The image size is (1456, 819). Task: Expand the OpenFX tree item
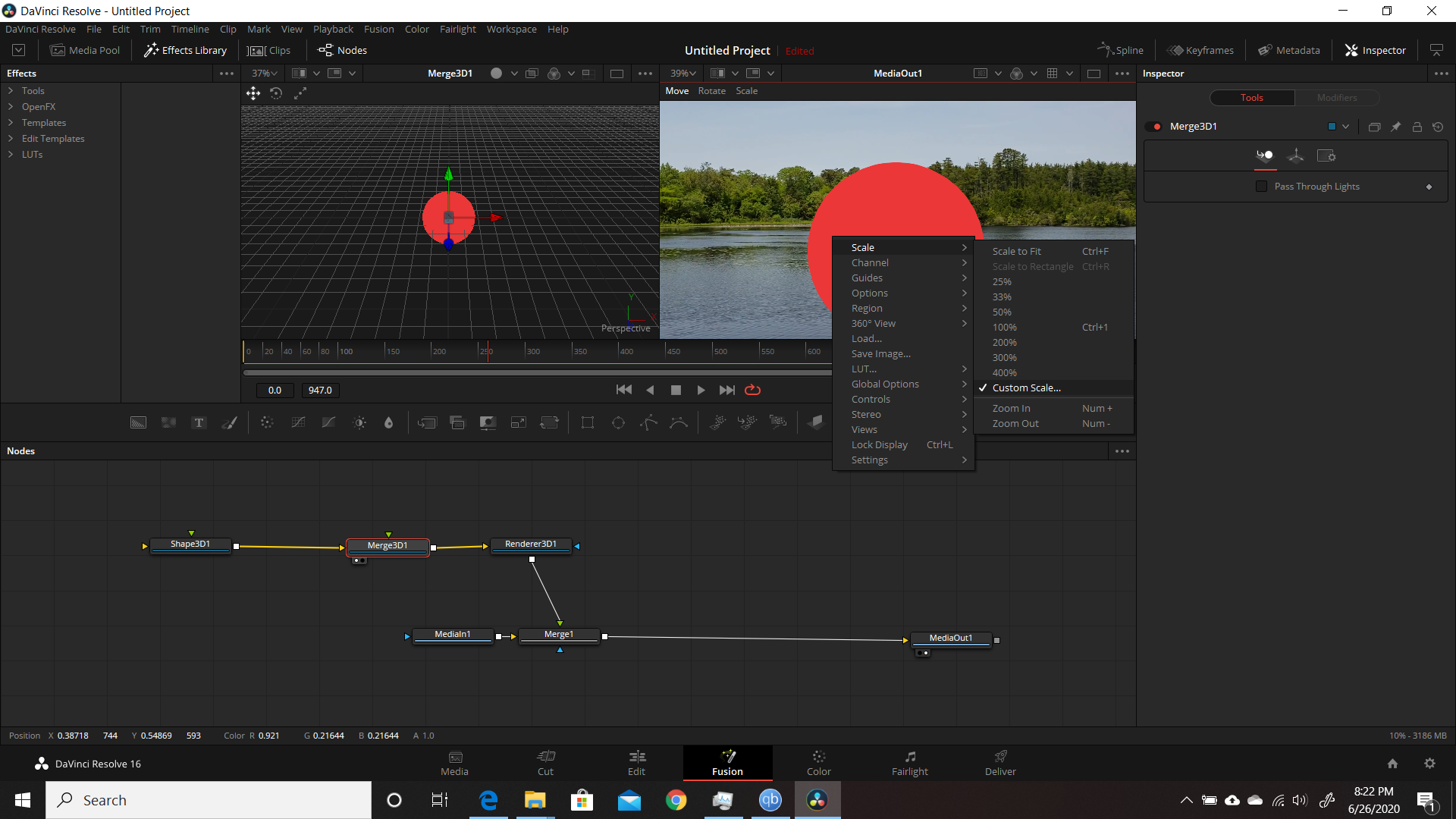tap(11, 107)
